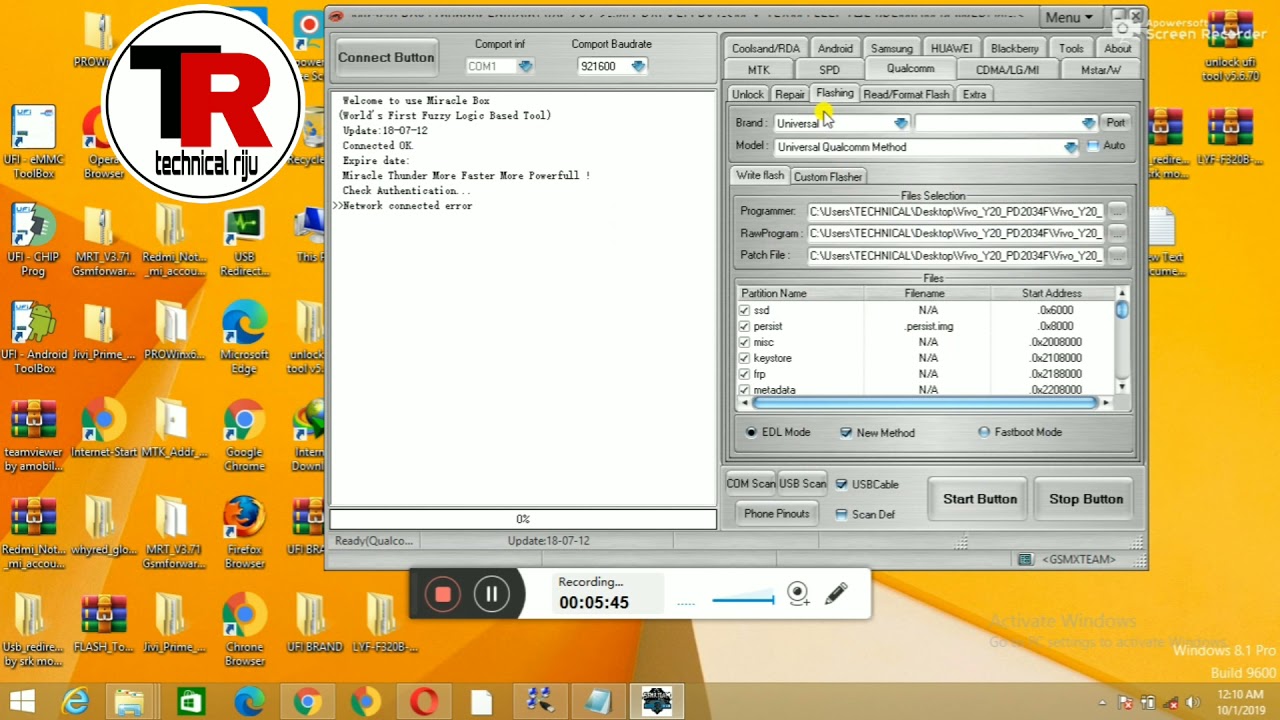The image size is (1280, 720).
Task: Open the Brand Universal dropdown
Action: (901, 123)
